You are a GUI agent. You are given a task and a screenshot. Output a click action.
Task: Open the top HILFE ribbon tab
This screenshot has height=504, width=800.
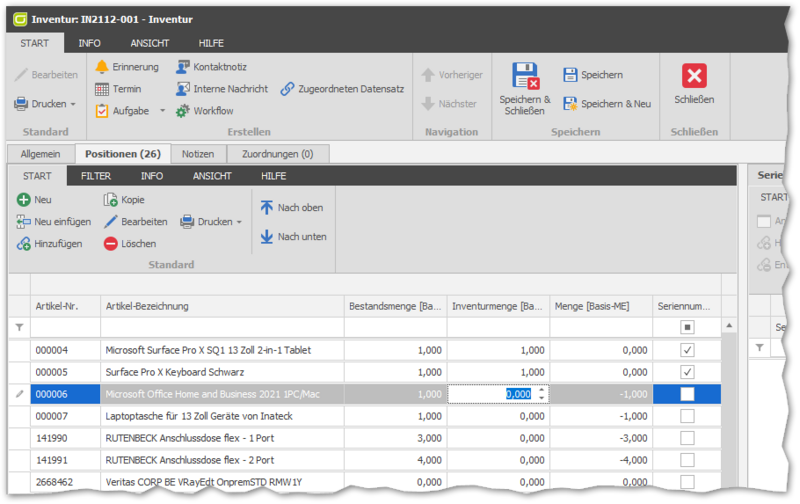211,43
